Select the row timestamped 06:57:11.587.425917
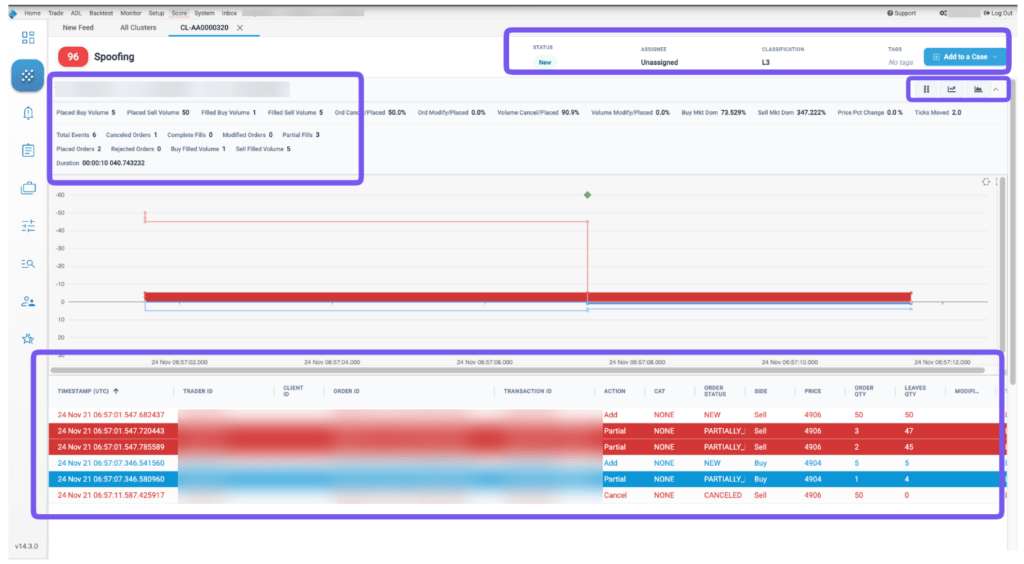This screenshot has width=1024, height=564. coord(526,495)
